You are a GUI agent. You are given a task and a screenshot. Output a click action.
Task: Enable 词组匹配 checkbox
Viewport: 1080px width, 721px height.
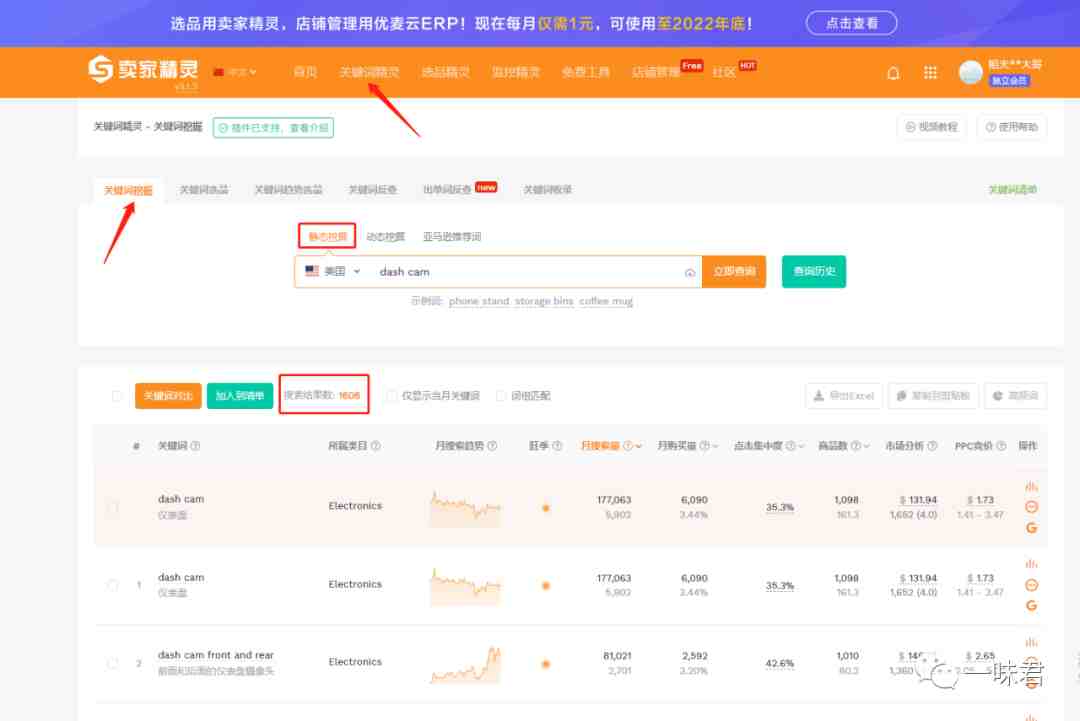pyautogui.click(x=501, y=395)
